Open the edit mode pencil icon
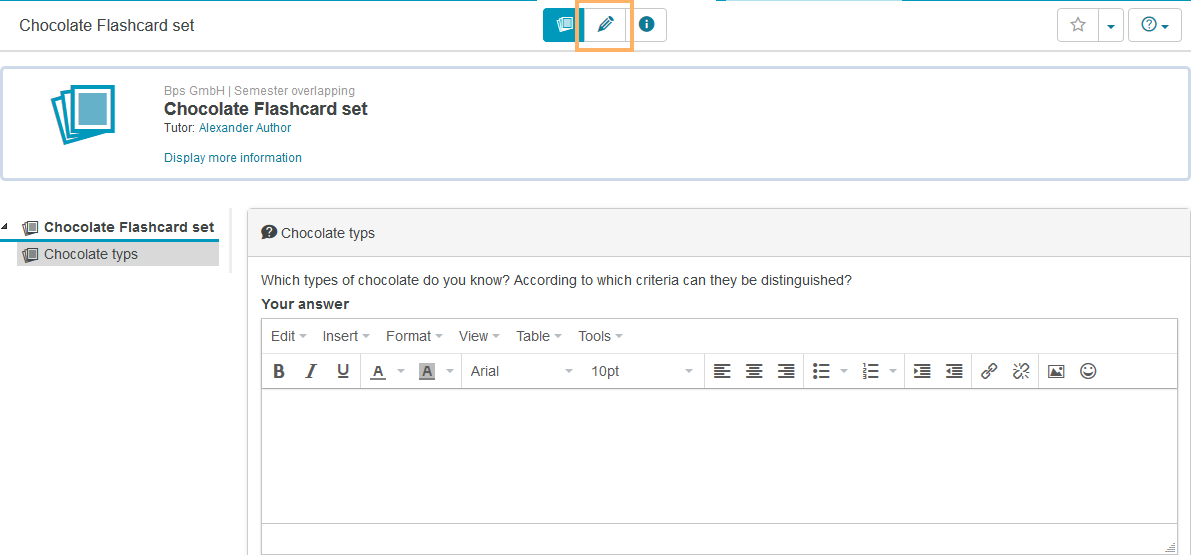This screenshot has width=1192, height=555. [605, 25]
